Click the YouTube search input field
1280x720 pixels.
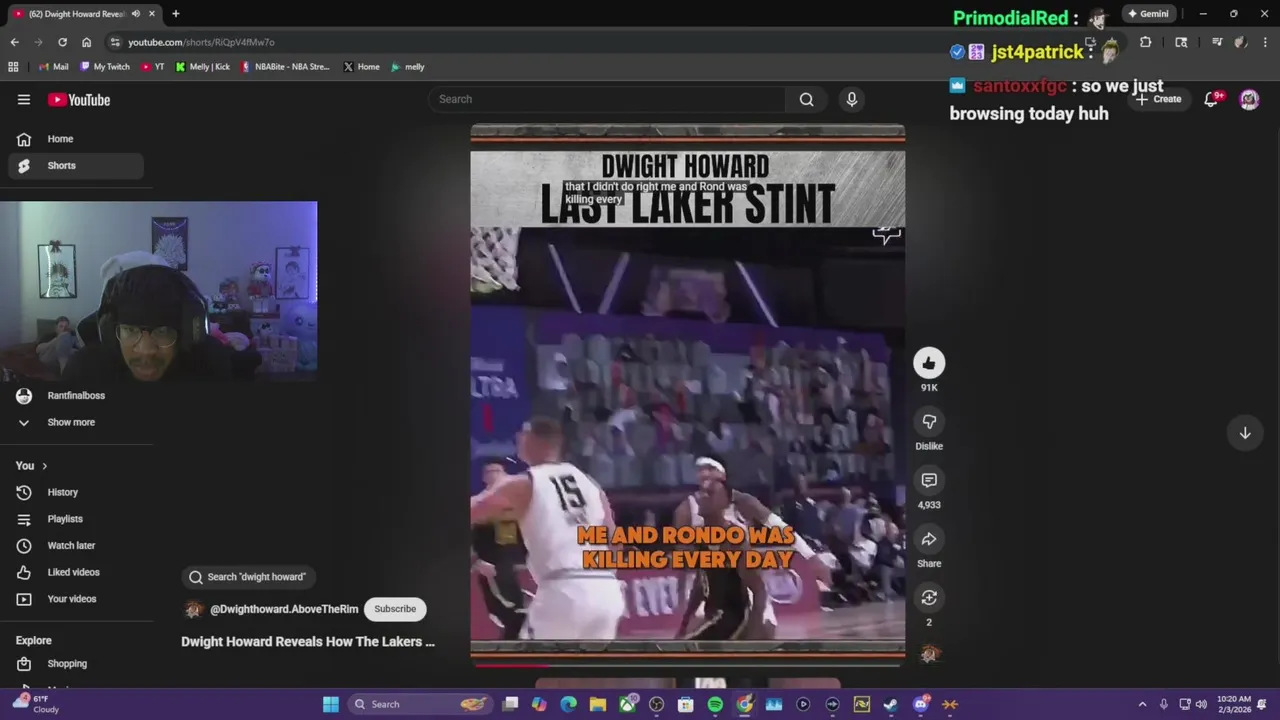[607, 99]
